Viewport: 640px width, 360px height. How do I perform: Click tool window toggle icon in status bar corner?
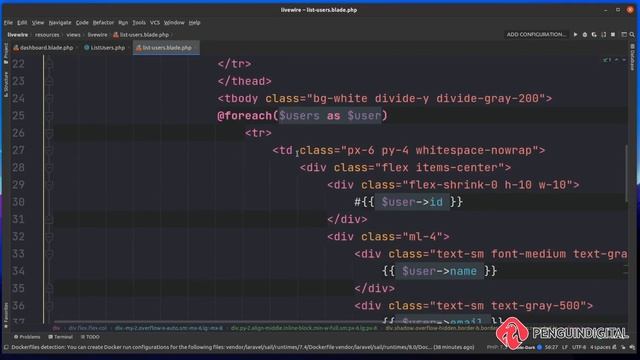[x=6, y=347]
